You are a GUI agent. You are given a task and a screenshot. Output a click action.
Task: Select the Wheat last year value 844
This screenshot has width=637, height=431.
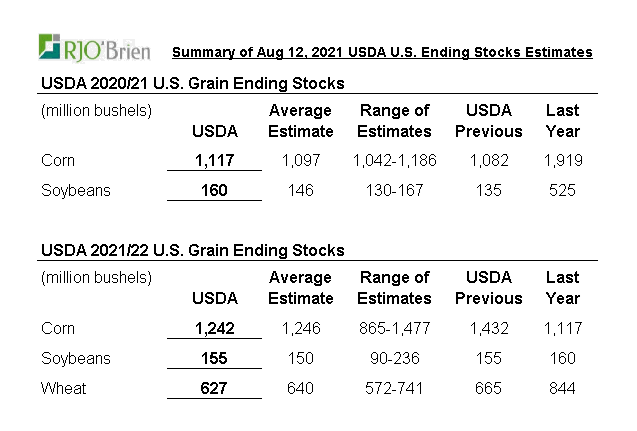pos(562,388)
